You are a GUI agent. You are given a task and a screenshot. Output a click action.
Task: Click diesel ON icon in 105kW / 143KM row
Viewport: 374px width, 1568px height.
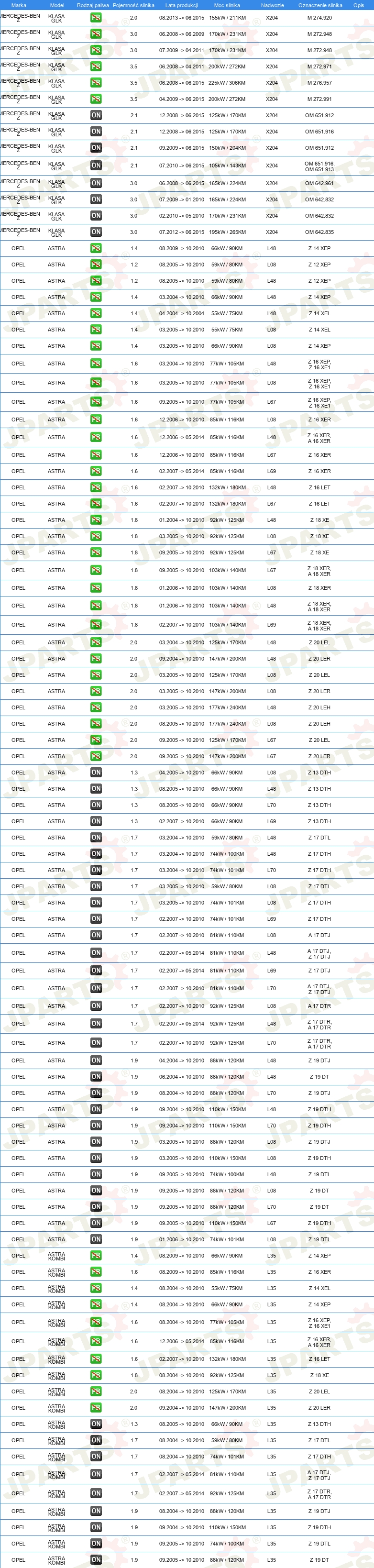coord(96,166)
